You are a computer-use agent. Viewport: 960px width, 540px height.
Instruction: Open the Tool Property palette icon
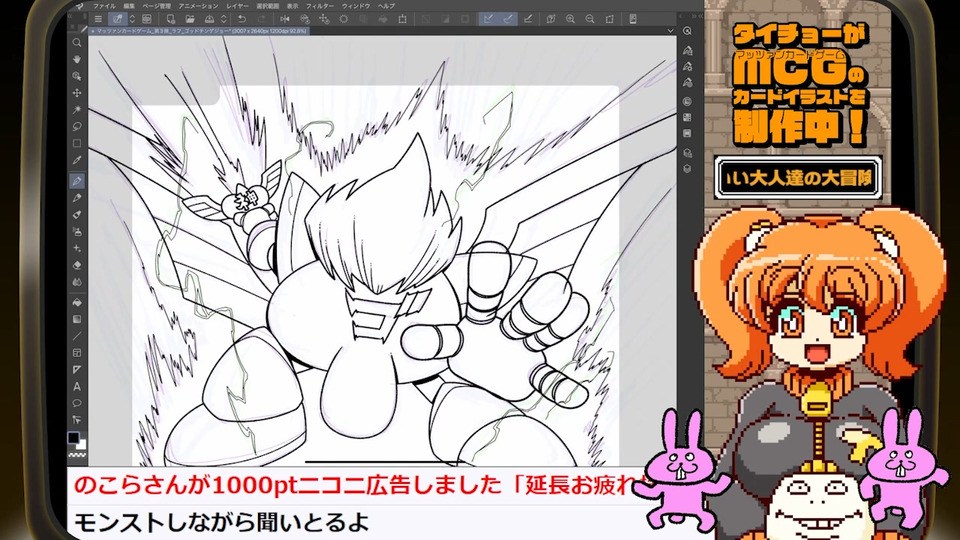[x=688, y=67]
